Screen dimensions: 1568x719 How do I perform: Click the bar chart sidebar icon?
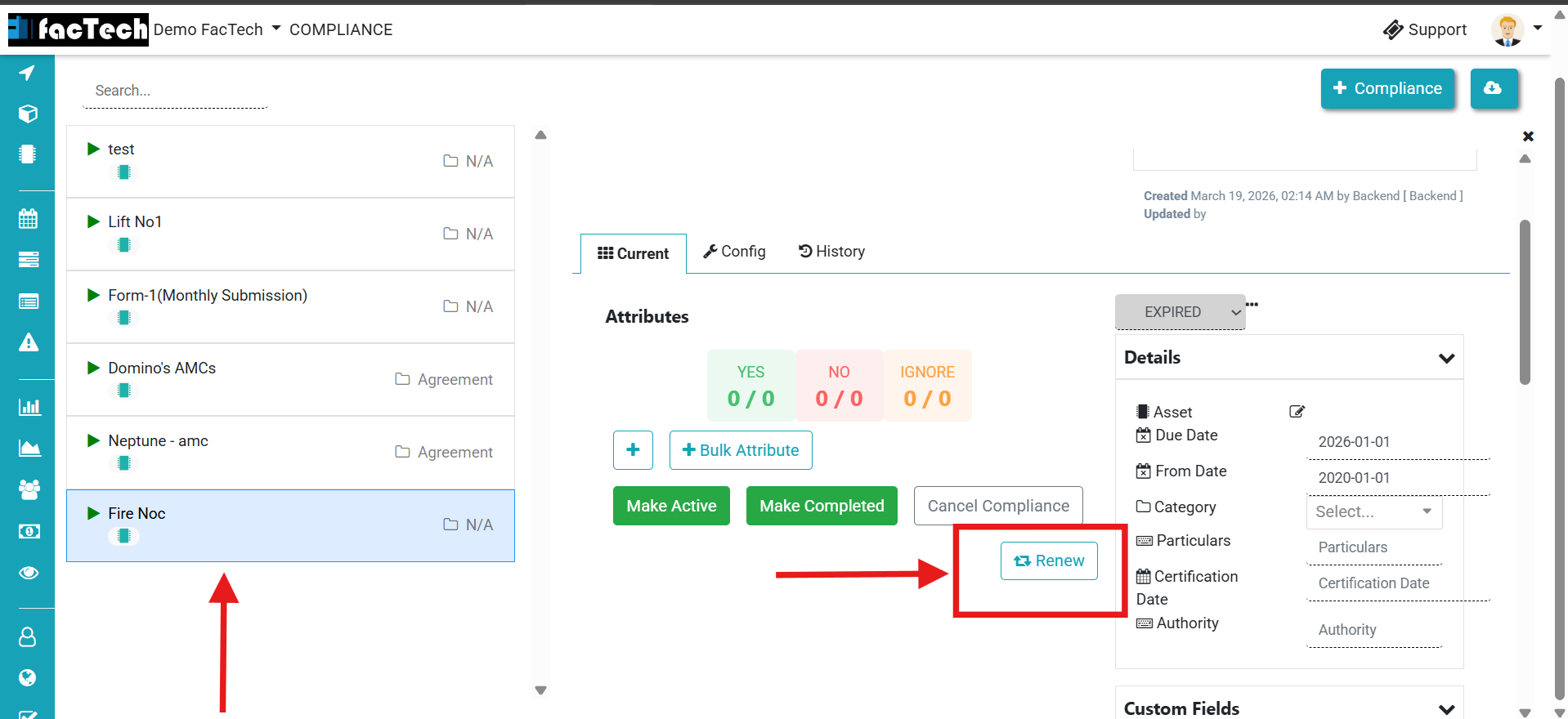(x=29, y=406)
